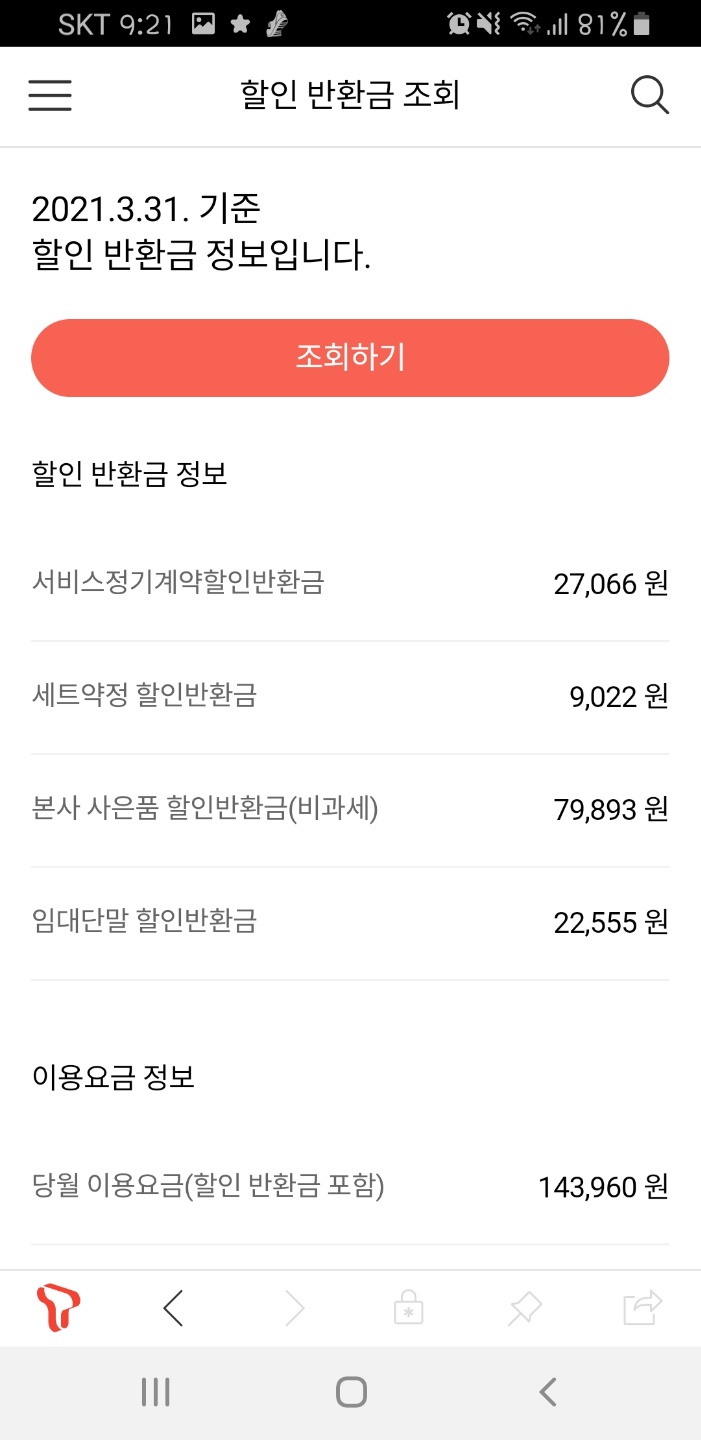Tap the 79,893 원 amount
Screen dimensions: 701x1440
610,810
